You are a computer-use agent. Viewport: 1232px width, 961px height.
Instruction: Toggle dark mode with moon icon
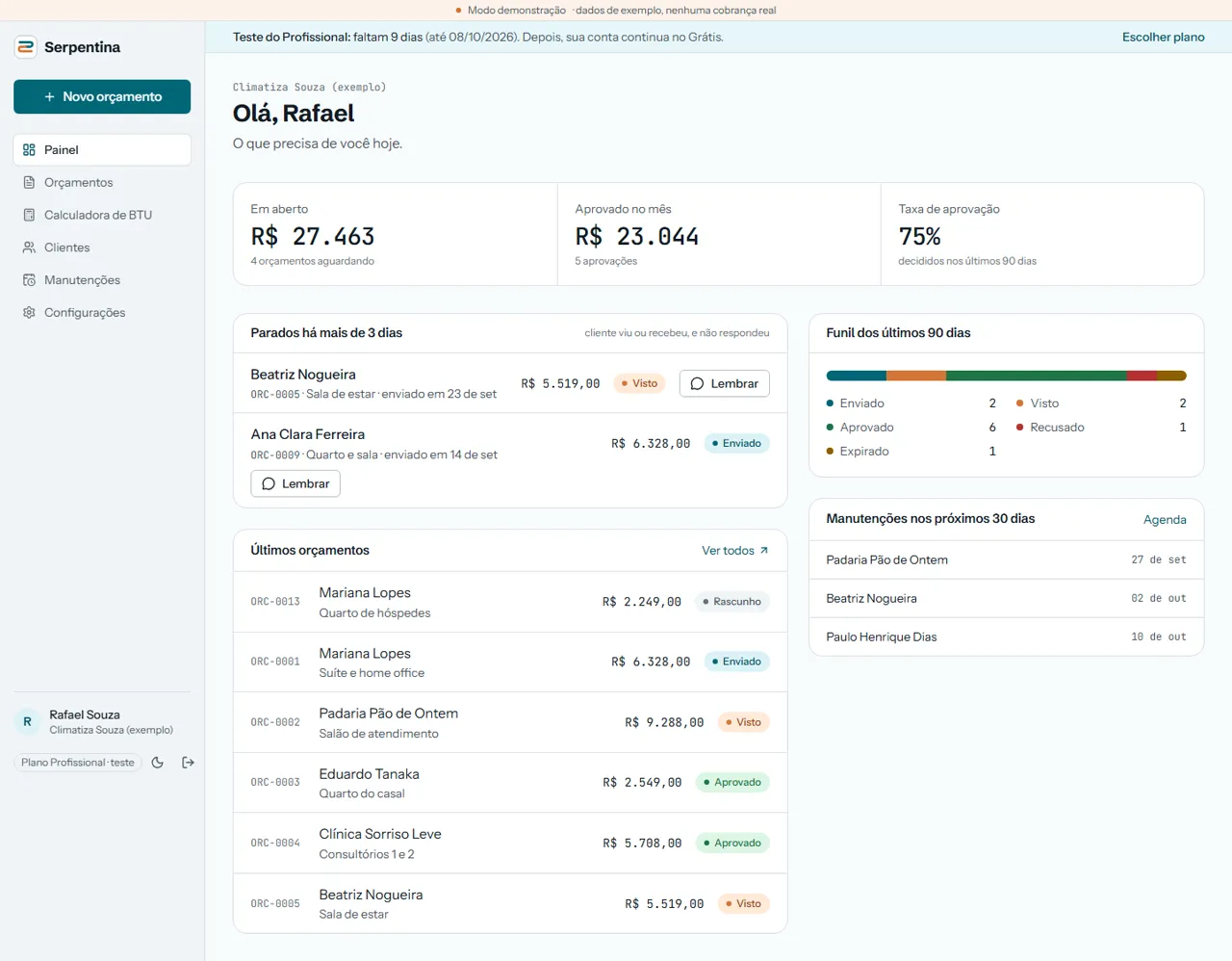pos(158,763)
